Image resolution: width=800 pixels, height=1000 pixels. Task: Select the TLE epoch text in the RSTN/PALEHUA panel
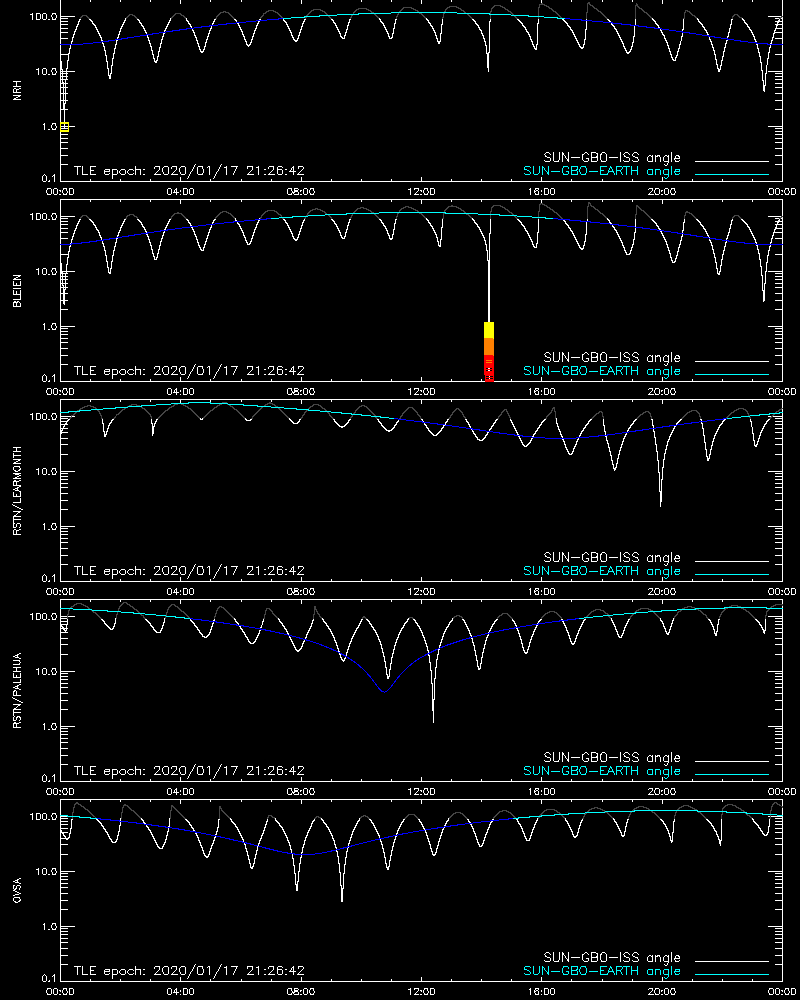[189, 770]
